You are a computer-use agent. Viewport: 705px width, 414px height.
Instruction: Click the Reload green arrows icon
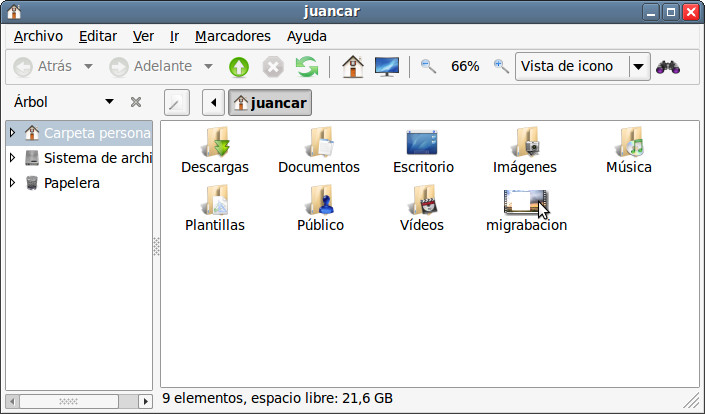307,67
